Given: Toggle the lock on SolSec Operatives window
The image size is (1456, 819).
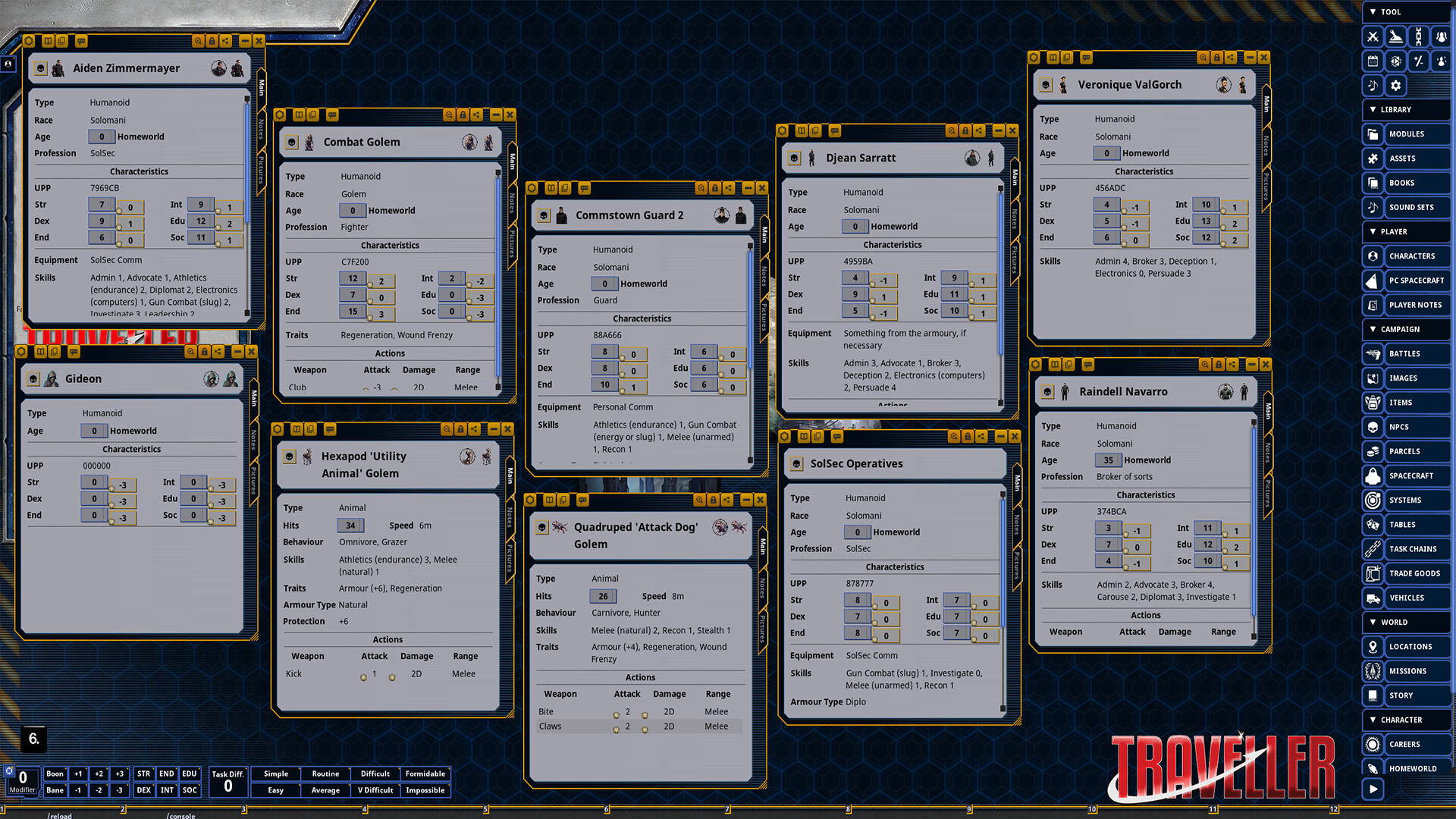Looking at the screenshot, I should [968, 437].
